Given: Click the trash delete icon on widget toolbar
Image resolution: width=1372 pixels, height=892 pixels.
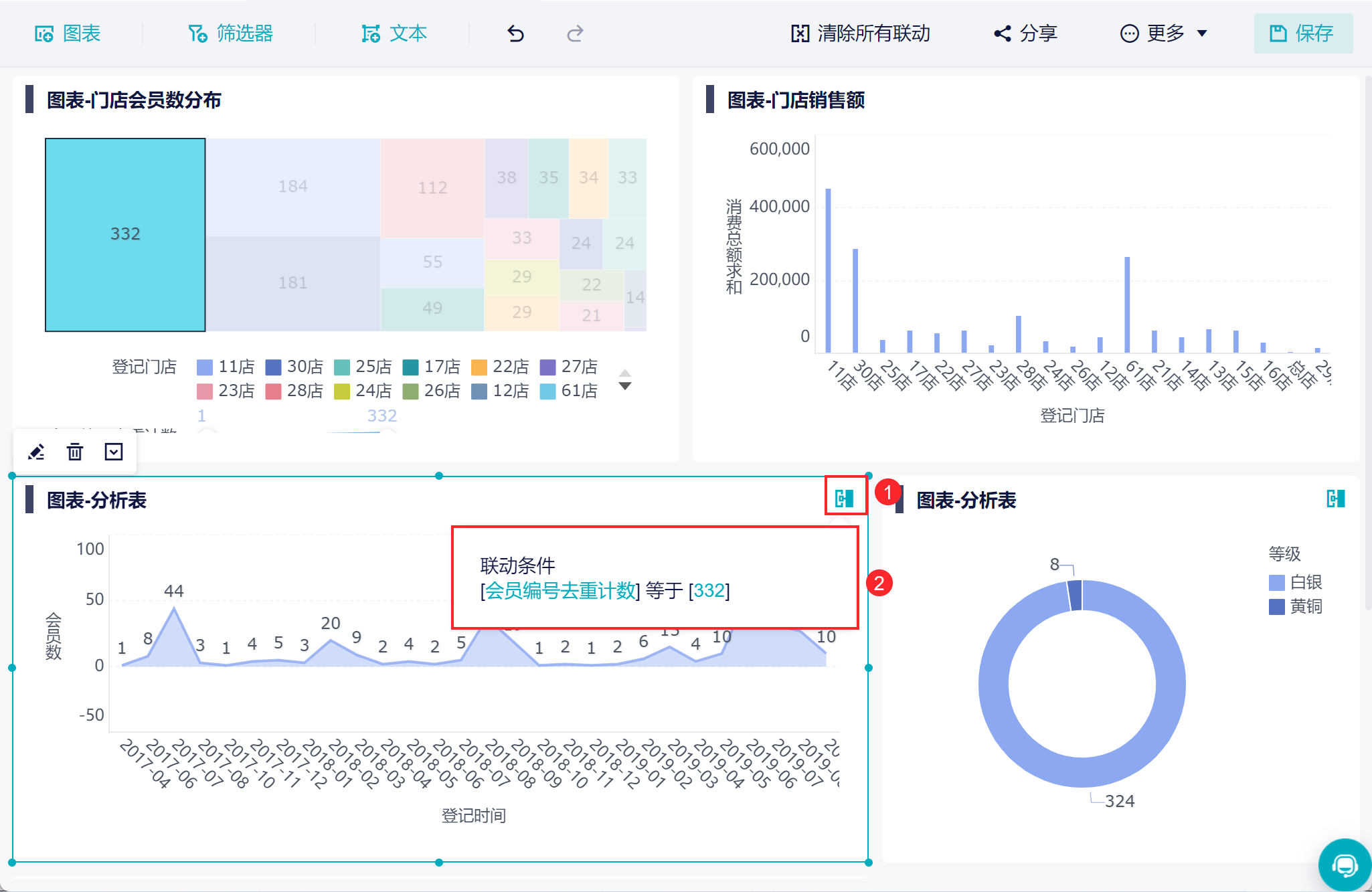Looking at the screenshot, I should (75, 452).
